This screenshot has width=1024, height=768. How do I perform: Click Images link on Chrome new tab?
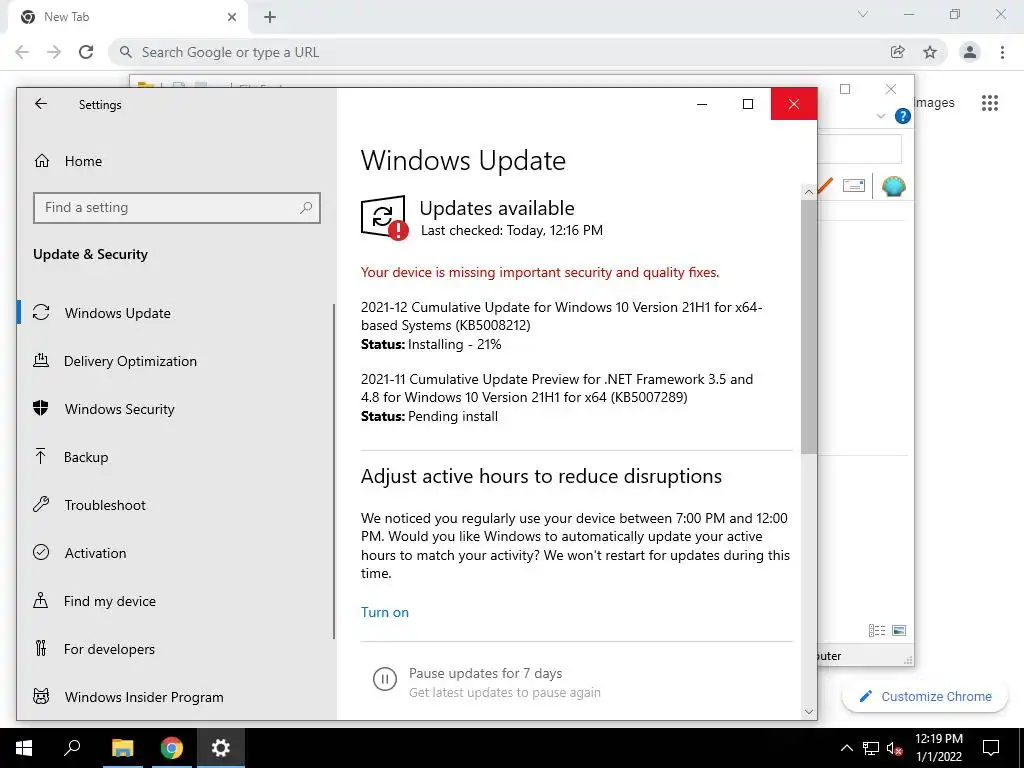934,103
